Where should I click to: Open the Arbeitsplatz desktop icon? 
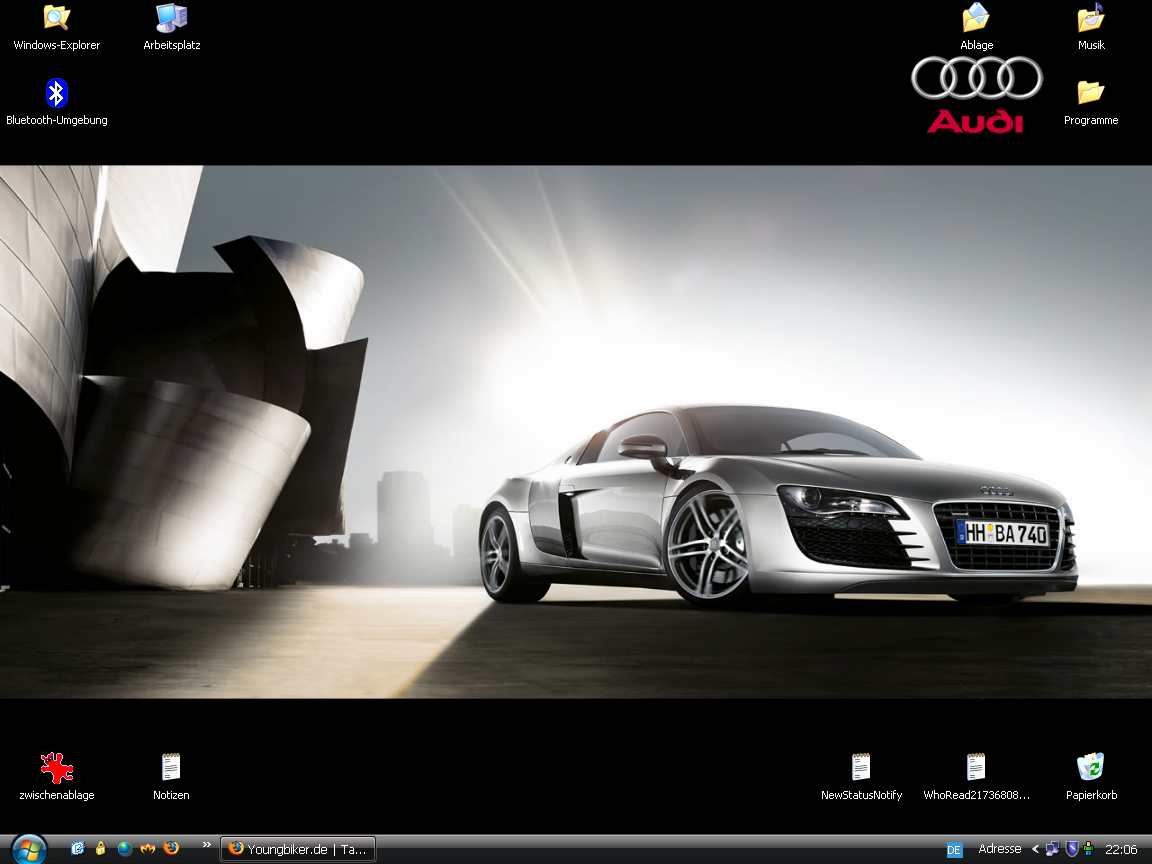pos(171,27)
